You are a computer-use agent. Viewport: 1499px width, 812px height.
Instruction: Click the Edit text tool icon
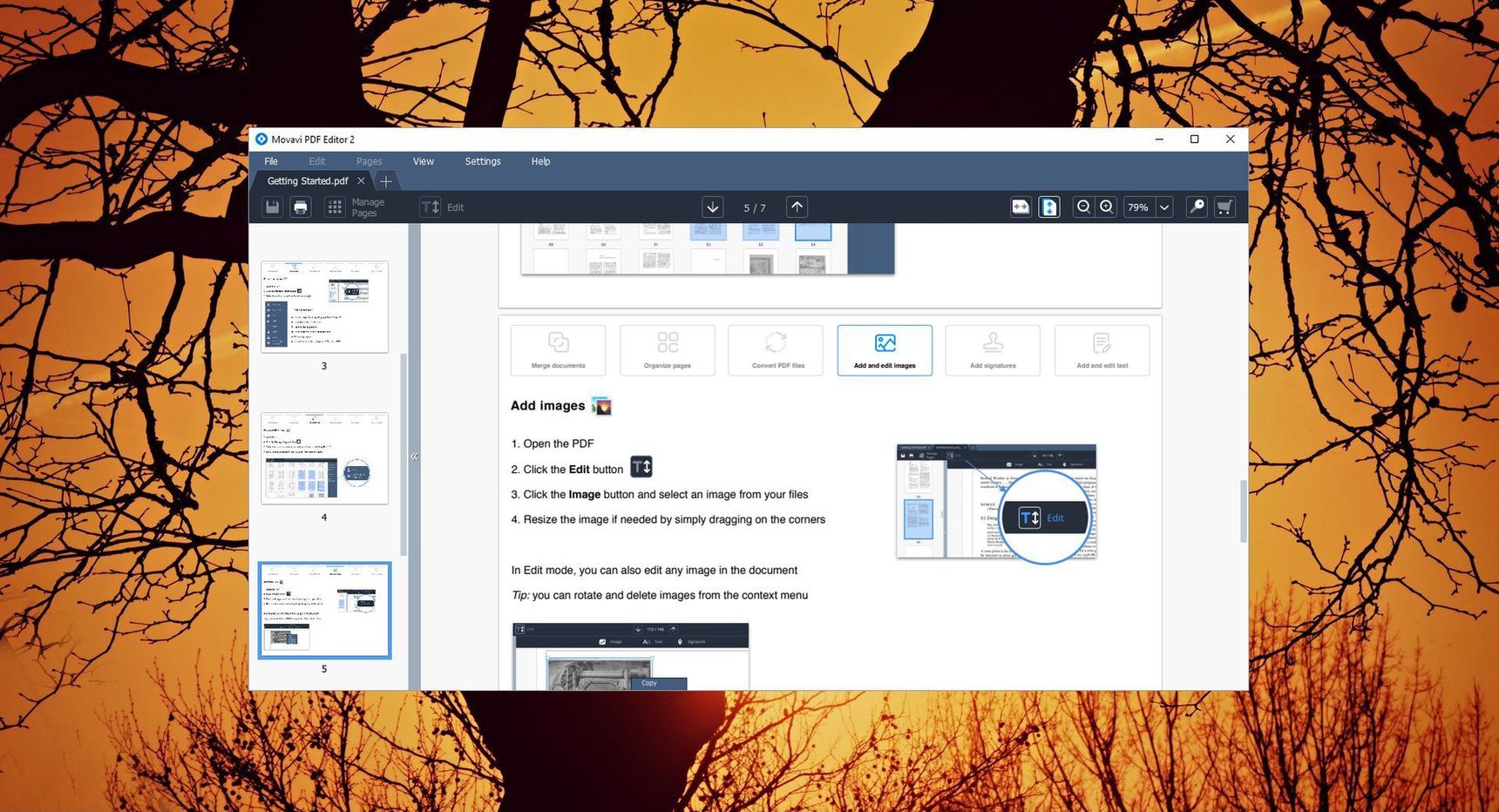(x=431, y=207)
